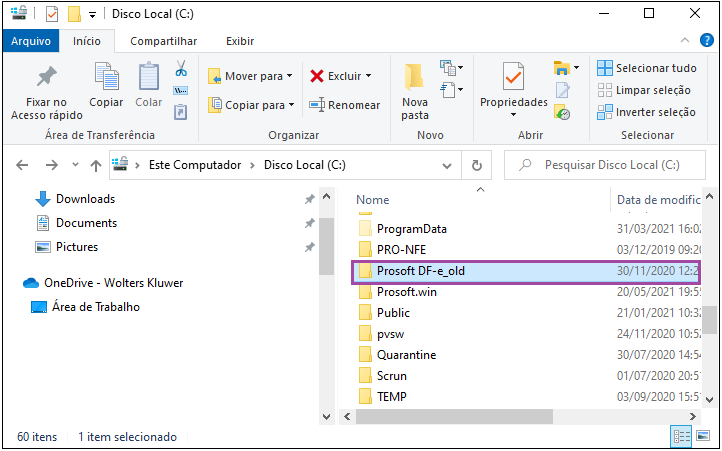Screen dimensions: 722x451
Task: Open Propriedades checkmark icon
Action: click(x=513, y=76)
